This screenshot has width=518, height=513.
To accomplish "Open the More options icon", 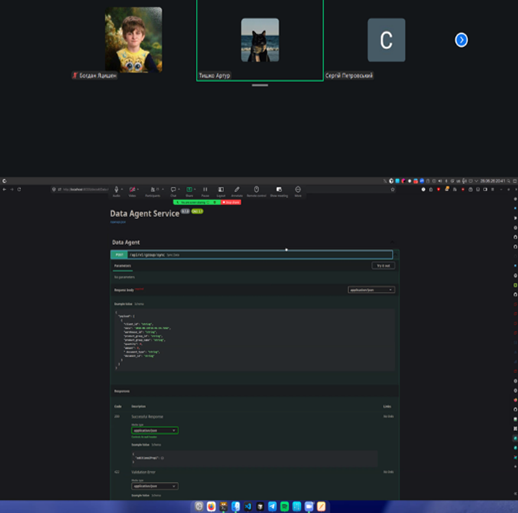I will pos(298,190).
